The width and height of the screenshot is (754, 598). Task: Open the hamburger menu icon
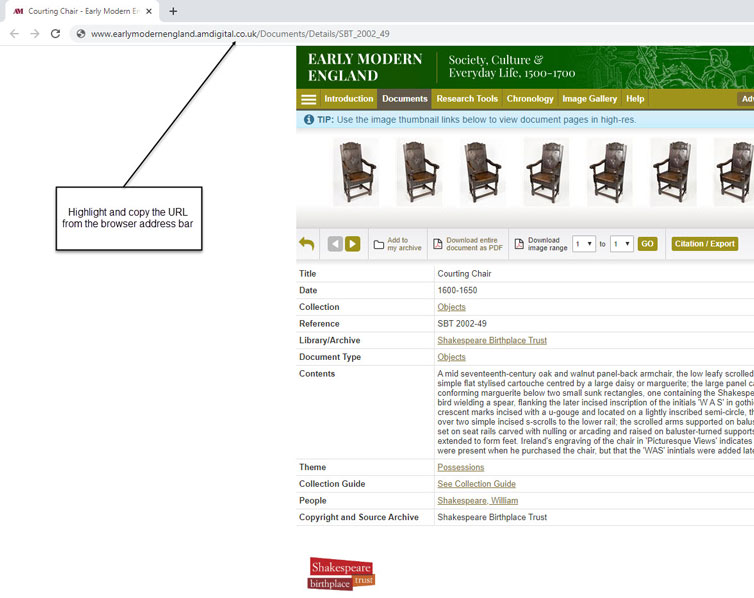(x=308, y=100)
